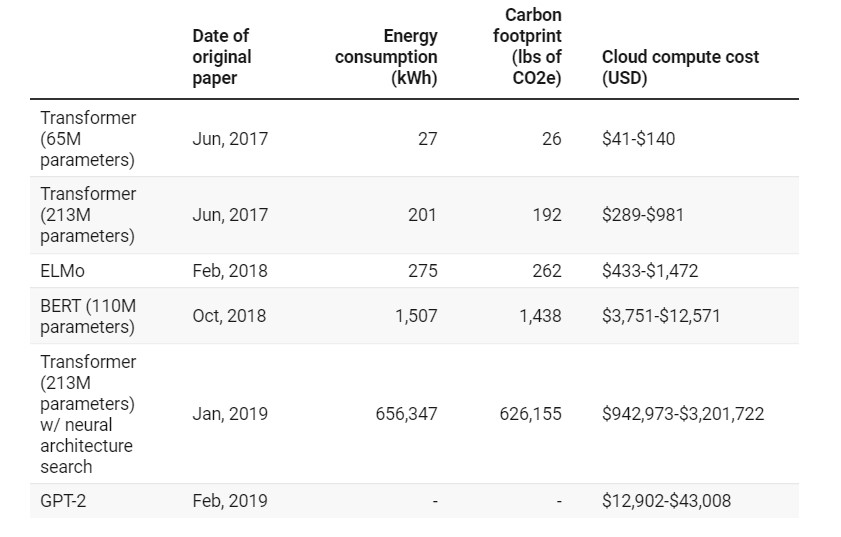Select the neural architecture search row label
Viewport: 841px width, 537px height.
pyautogui.click(x=88, y=414)
